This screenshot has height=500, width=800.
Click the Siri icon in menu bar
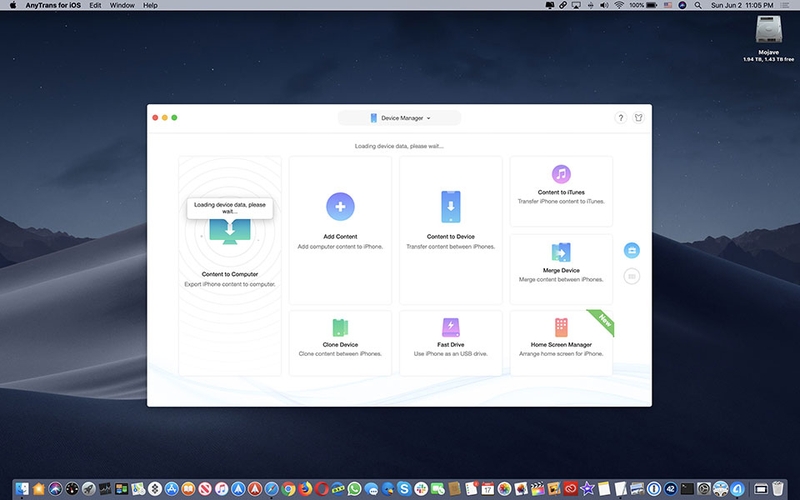(x=682, y=5)
